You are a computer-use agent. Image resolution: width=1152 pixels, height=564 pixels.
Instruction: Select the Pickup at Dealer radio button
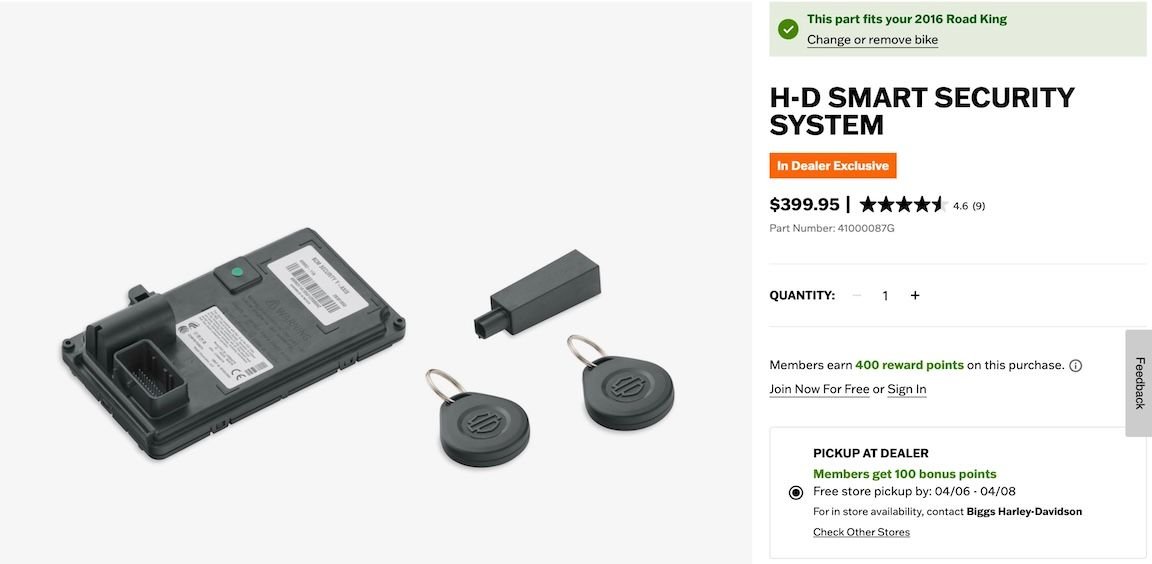[x=796, y=493]
